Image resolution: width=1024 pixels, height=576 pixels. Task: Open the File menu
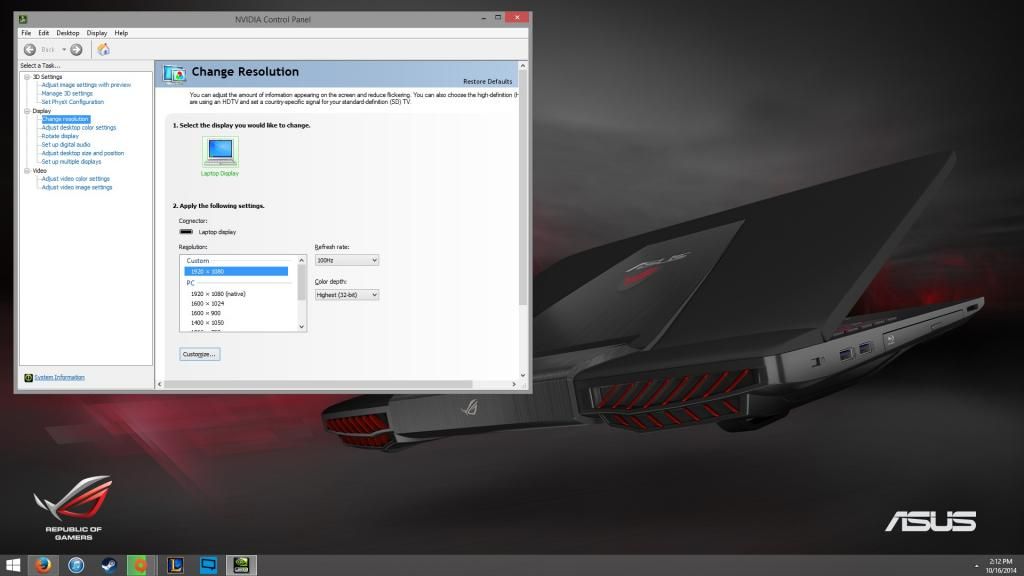(26, 33)
